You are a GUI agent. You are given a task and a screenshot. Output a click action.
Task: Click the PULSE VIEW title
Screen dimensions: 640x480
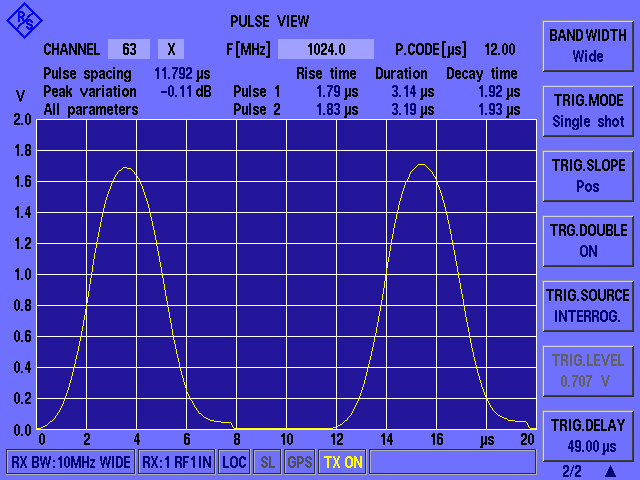(269, 21)
